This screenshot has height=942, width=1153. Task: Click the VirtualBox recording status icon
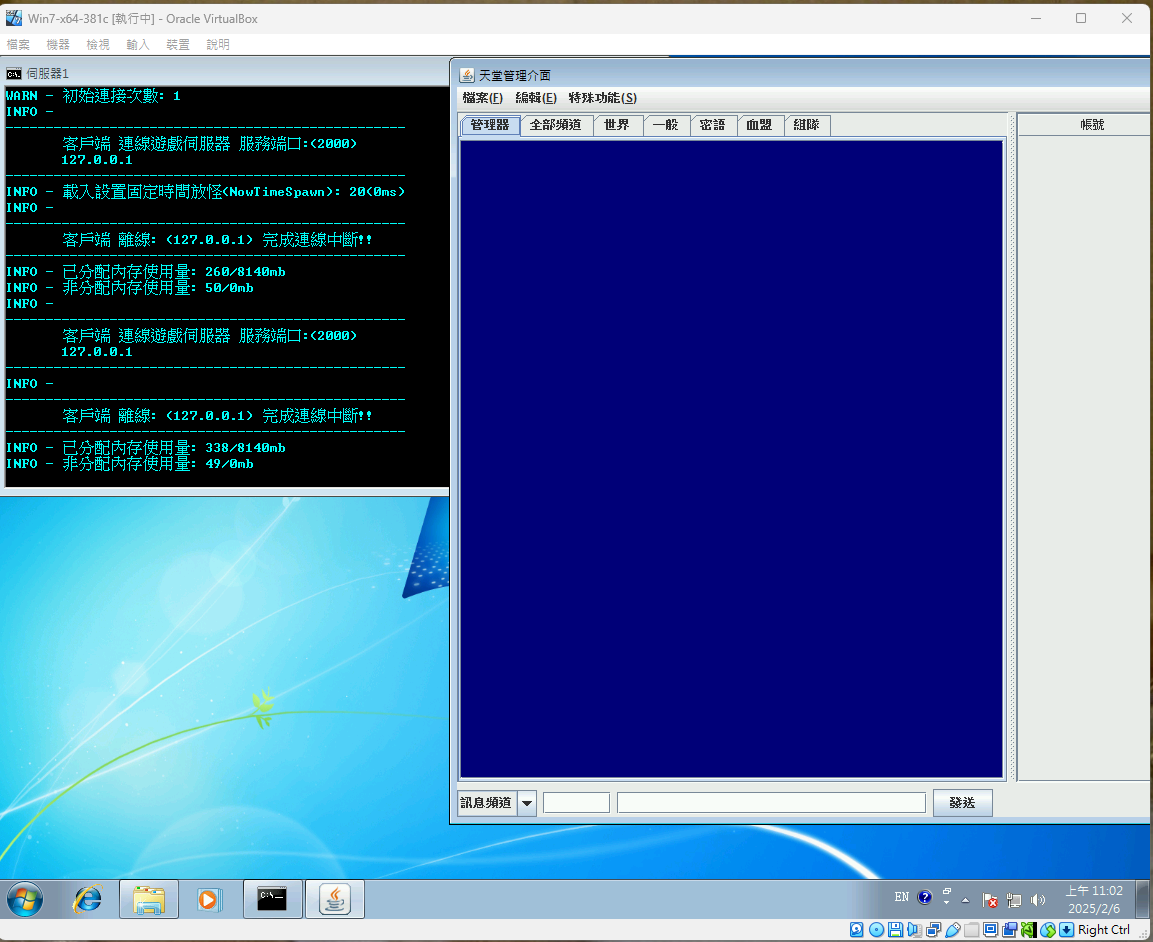pos(1010,929)
